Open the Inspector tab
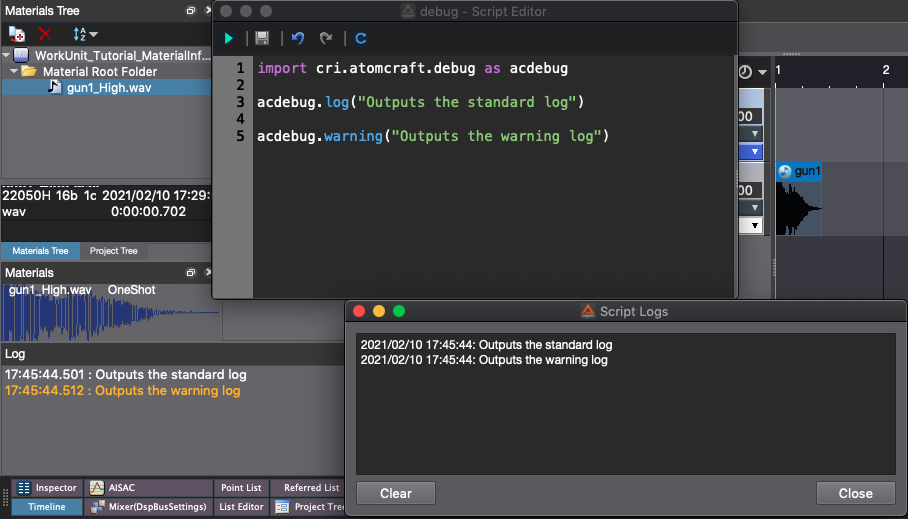Screen dimensions: 908x519 (47, 488)
